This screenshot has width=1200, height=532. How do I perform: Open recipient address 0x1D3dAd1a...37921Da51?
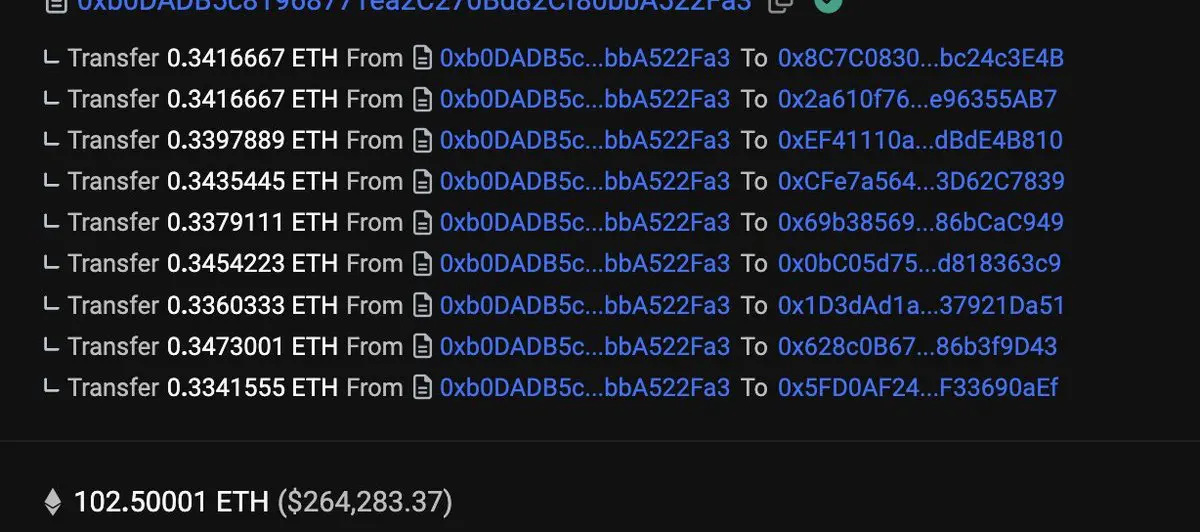921,304
